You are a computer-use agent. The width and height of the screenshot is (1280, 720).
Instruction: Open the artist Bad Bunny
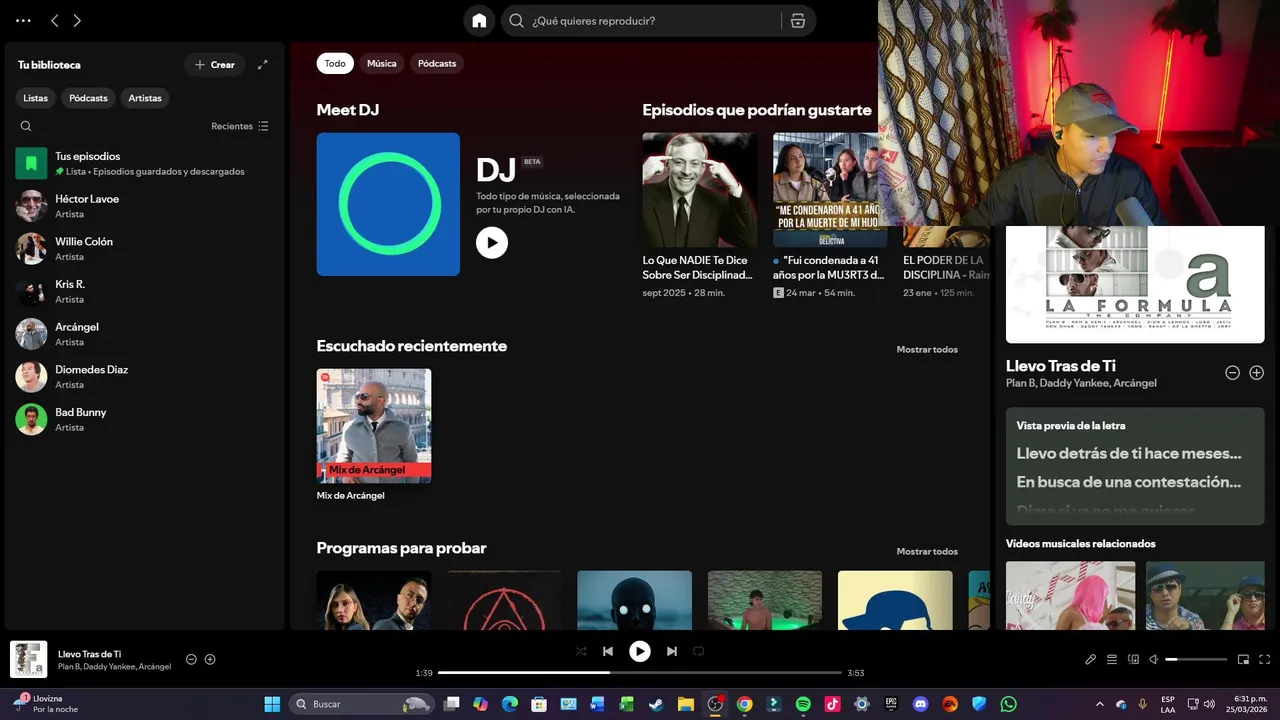(145, 419)
